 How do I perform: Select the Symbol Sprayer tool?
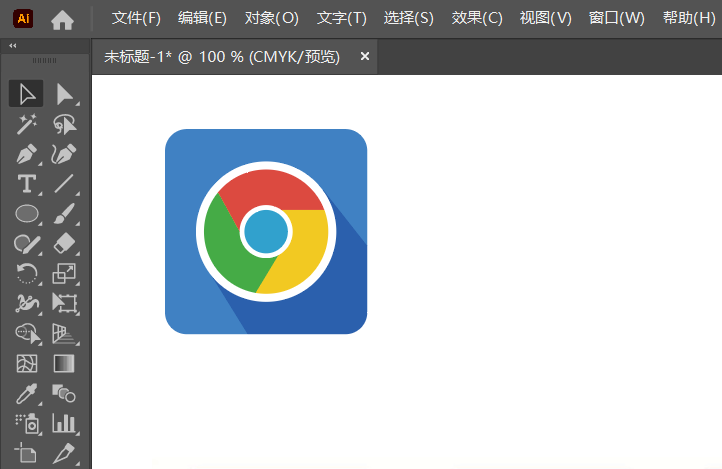click(x=26, y=424)
